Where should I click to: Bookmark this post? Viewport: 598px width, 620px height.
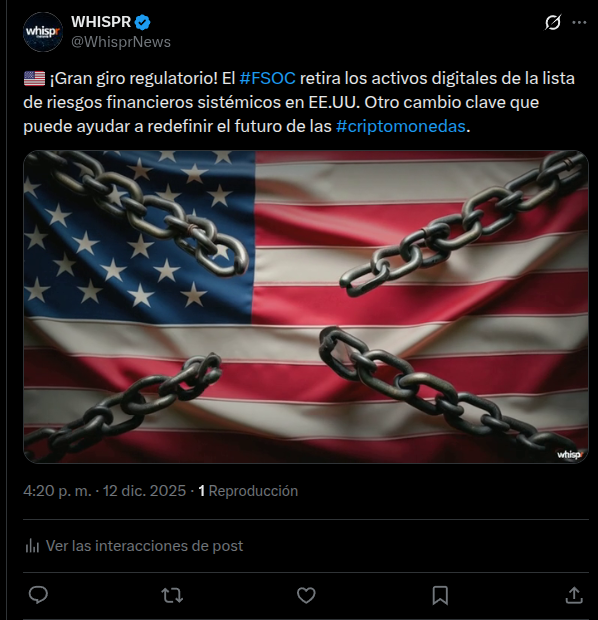[x=440, y=595]
